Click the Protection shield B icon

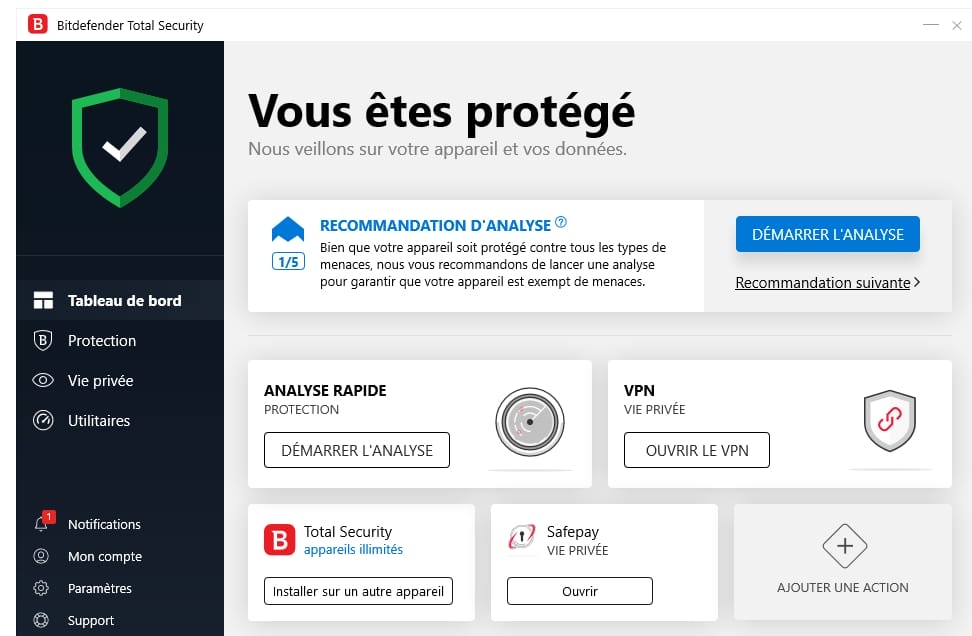tap(43, 340)
